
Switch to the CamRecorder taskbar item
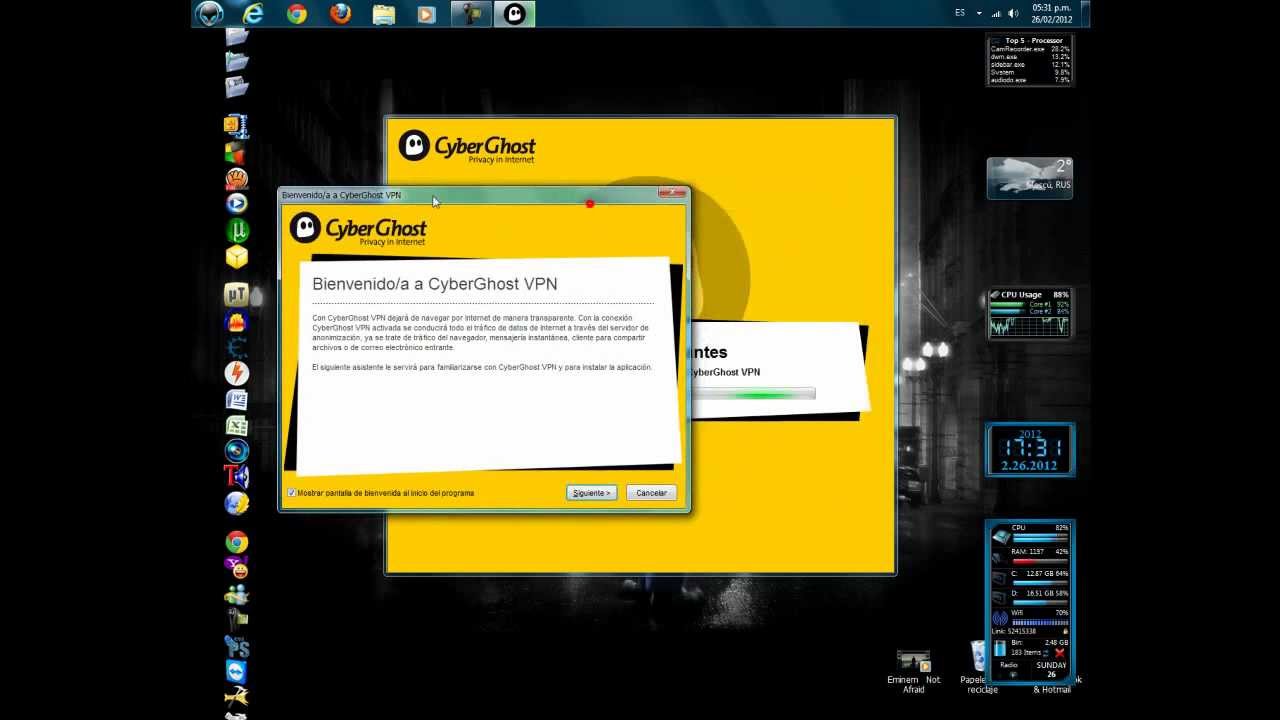click(471, 13)
